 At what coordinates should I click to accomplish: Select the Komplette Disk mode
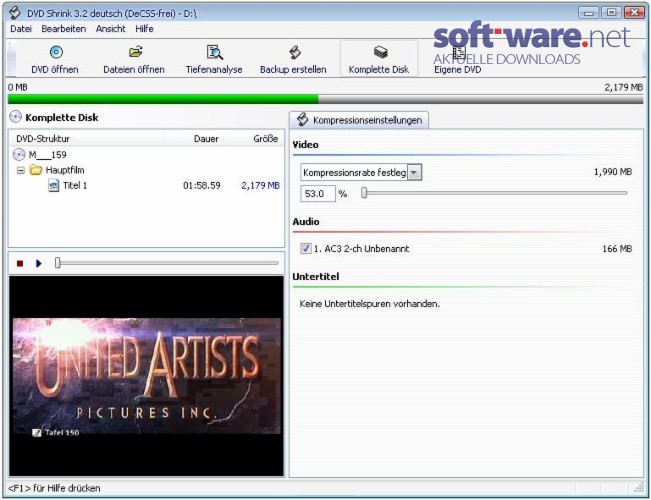(379, 59)
